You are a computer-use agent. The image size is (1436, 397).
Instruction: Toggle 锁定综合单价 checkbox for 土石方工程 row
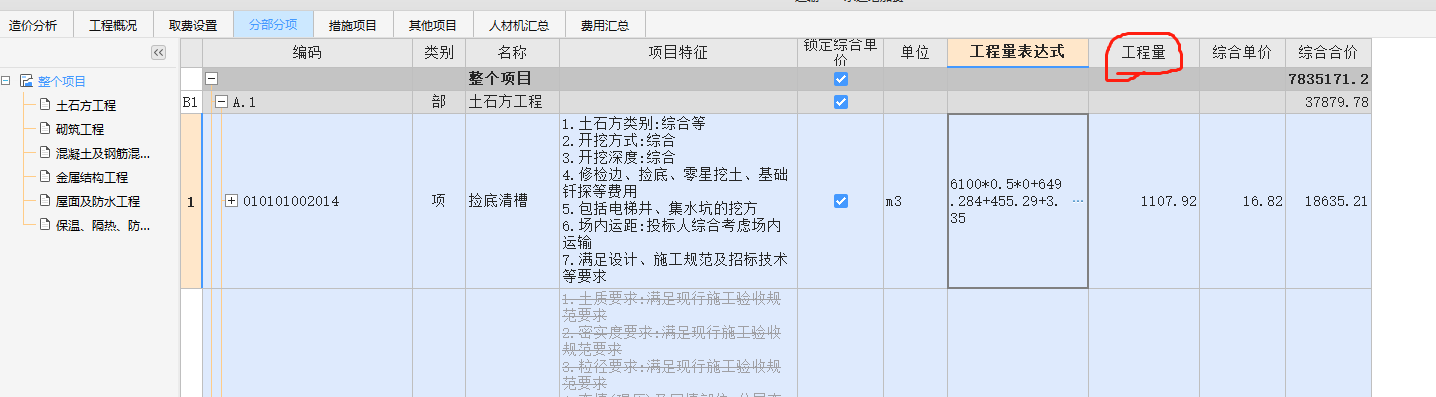(841, 102)
